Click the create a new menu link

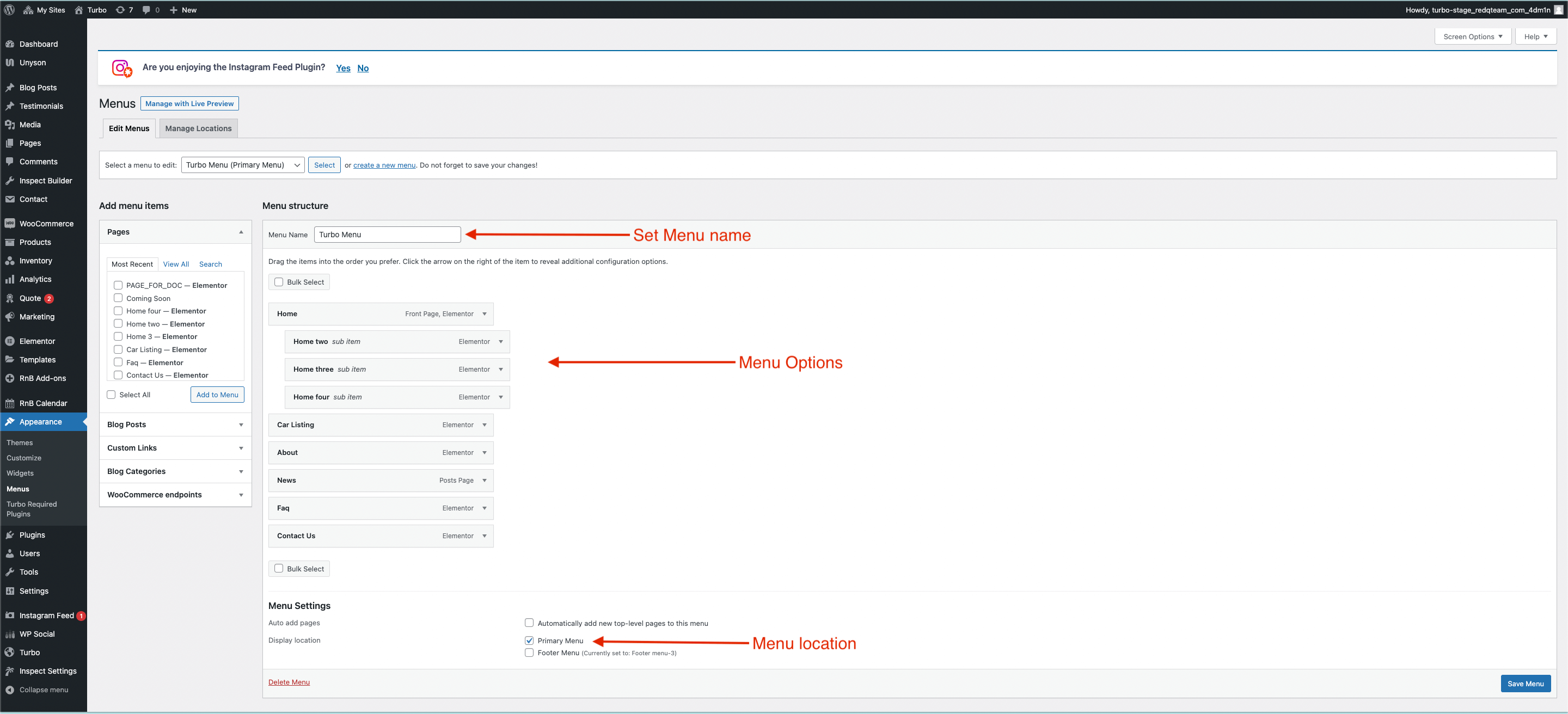(x=384, y=165)
